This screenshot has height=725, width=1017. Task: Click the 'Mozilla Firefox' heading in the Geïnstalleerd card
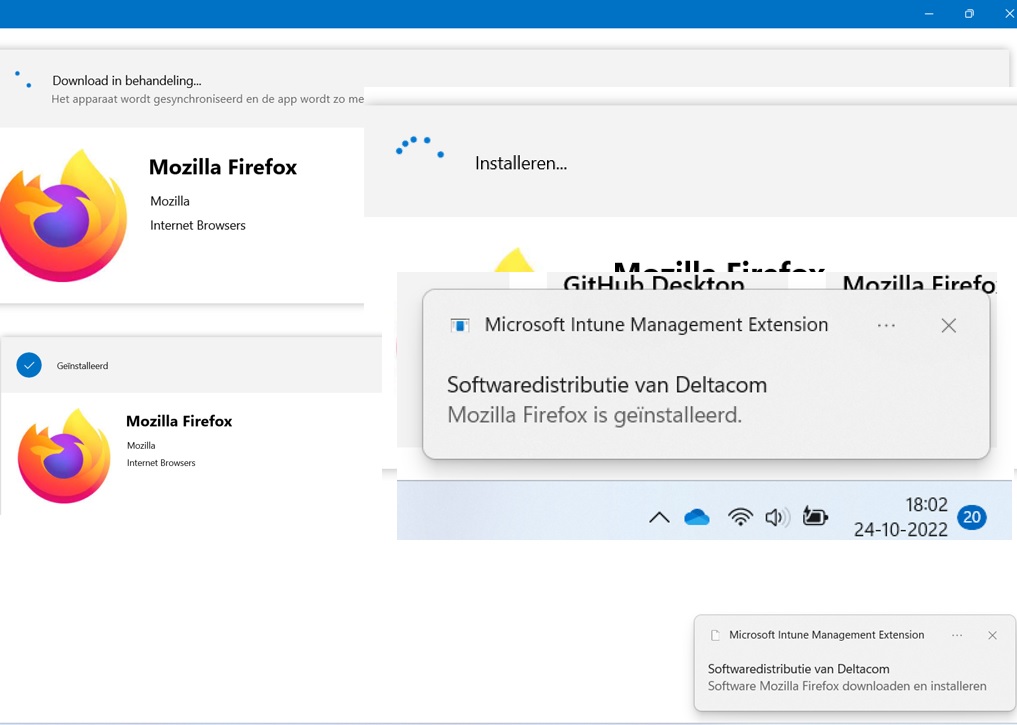(x=179, y=421)
